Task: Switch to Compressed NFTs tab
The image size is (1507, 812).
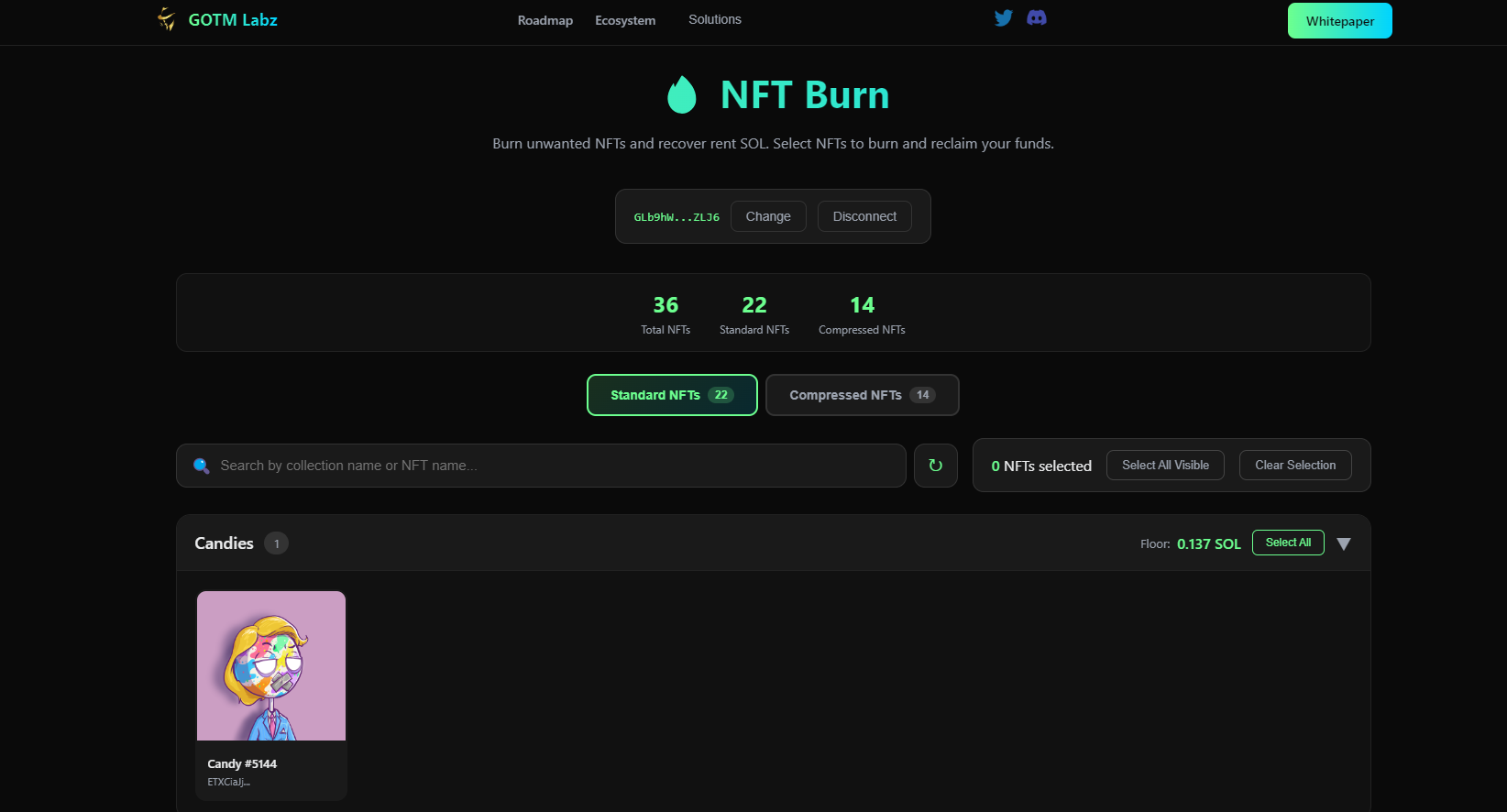Action: 862,395
